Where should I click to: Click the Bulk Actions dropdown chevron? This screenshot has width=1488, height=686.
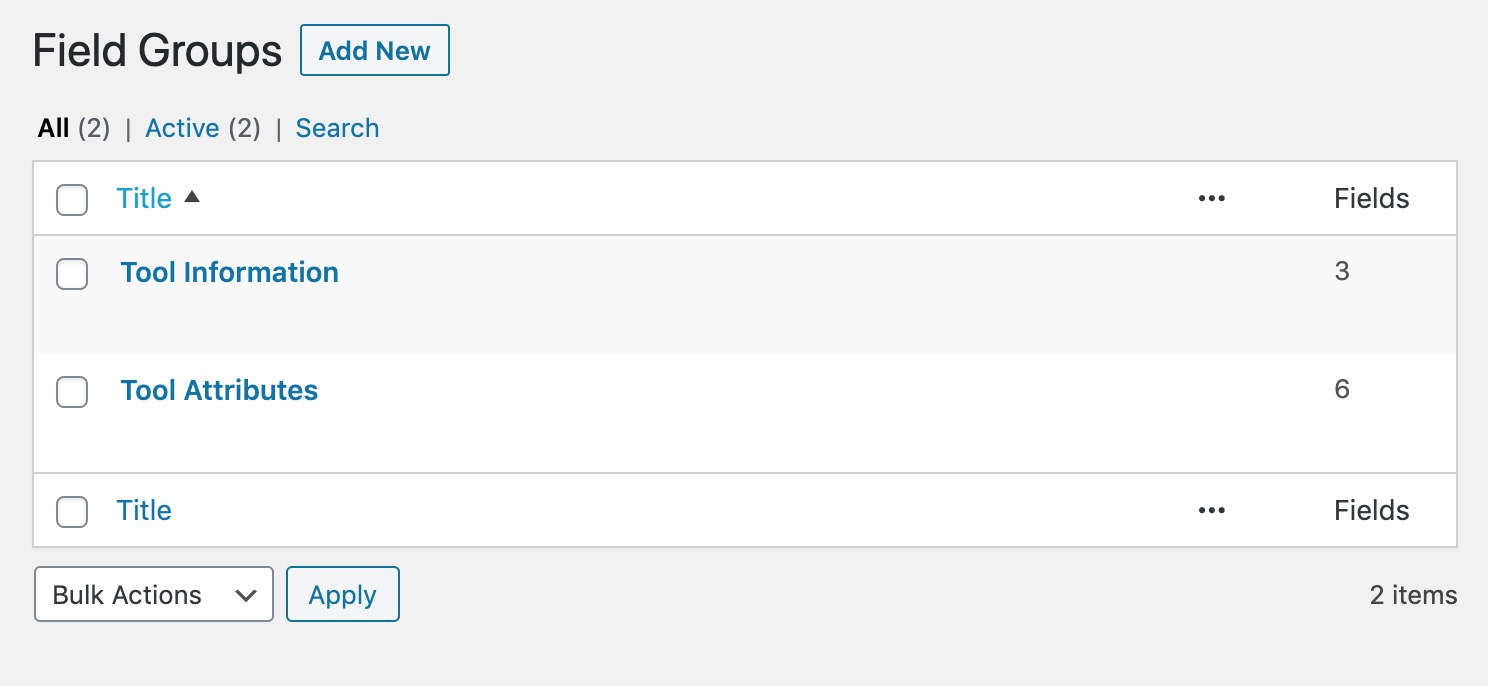(x=243, y=594)
